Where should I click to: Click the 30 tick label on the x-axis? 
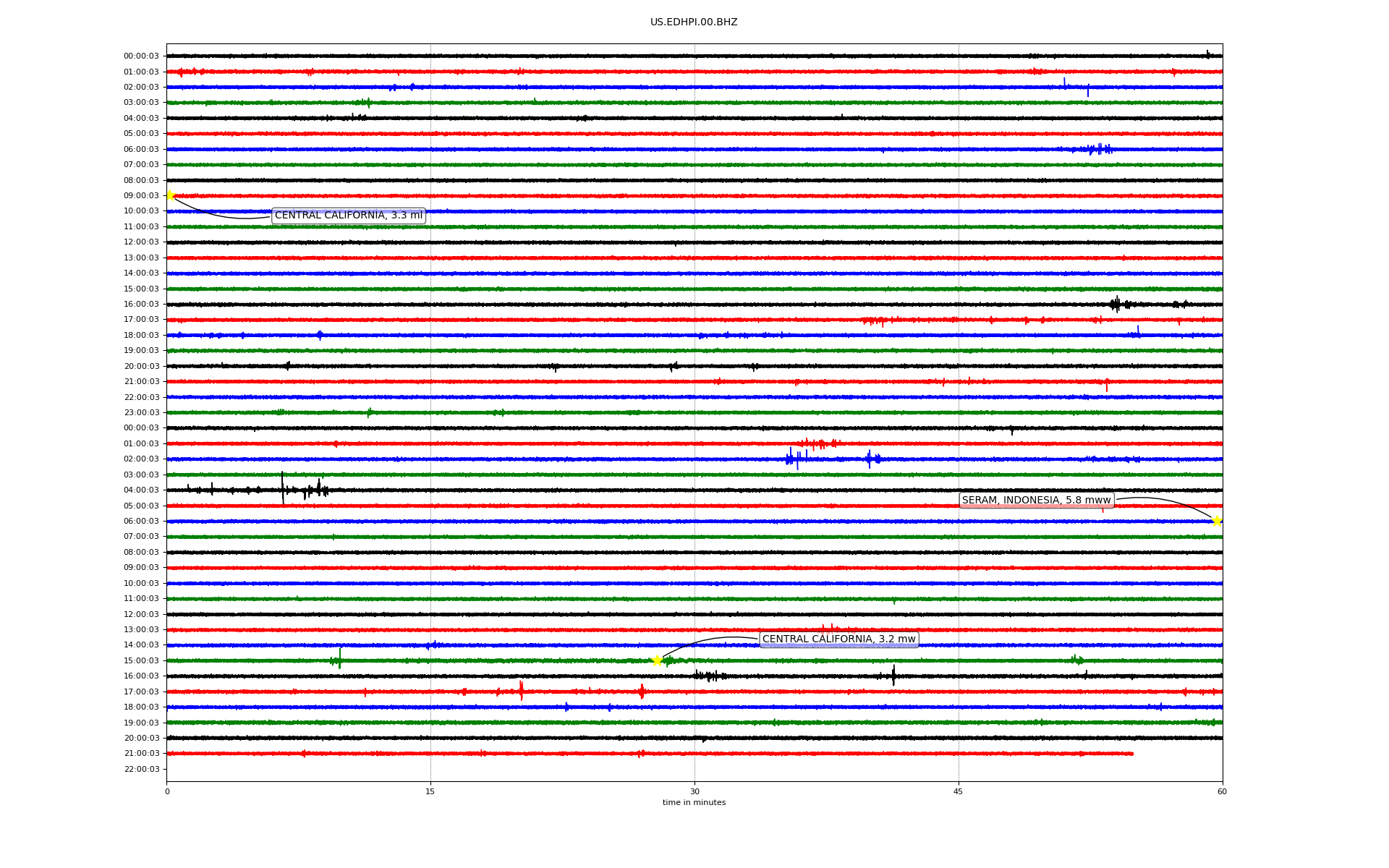(694, 791)
